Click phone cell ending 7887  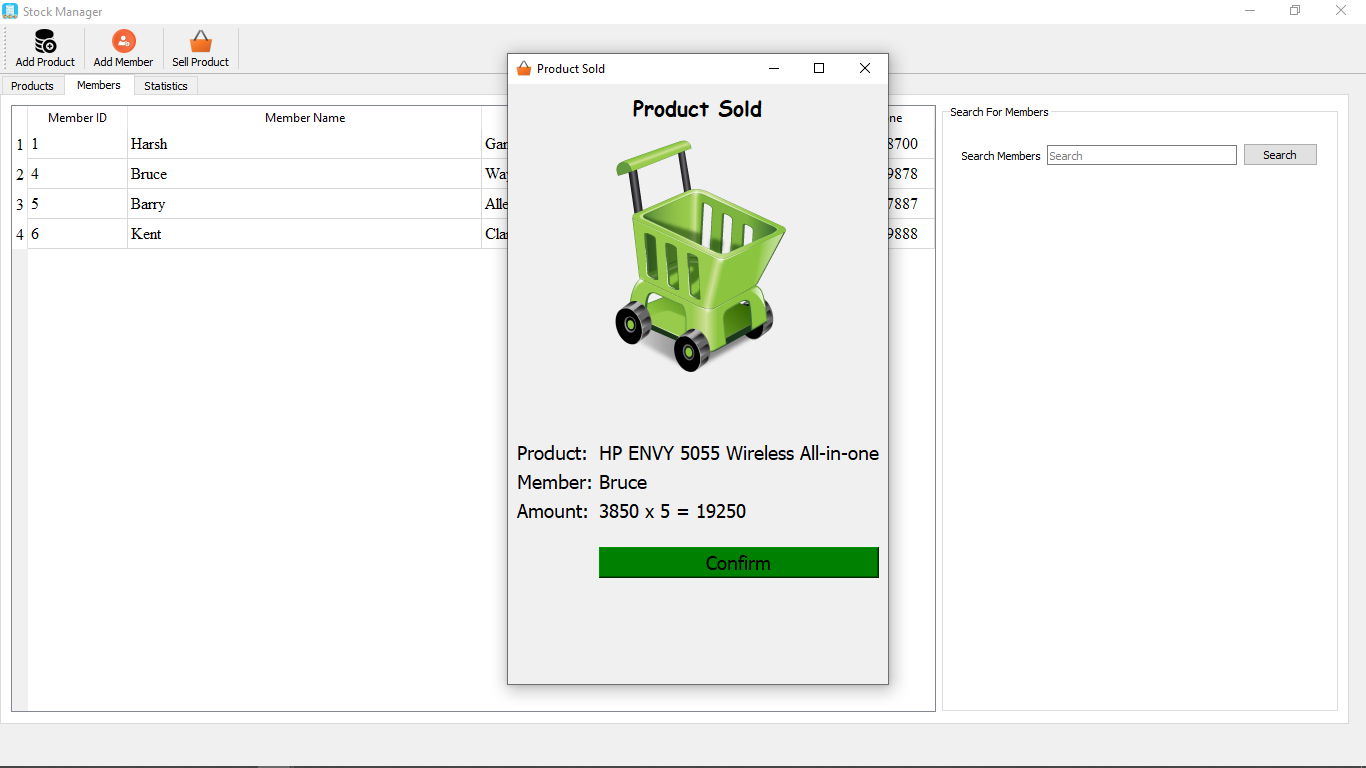point(910,204)
